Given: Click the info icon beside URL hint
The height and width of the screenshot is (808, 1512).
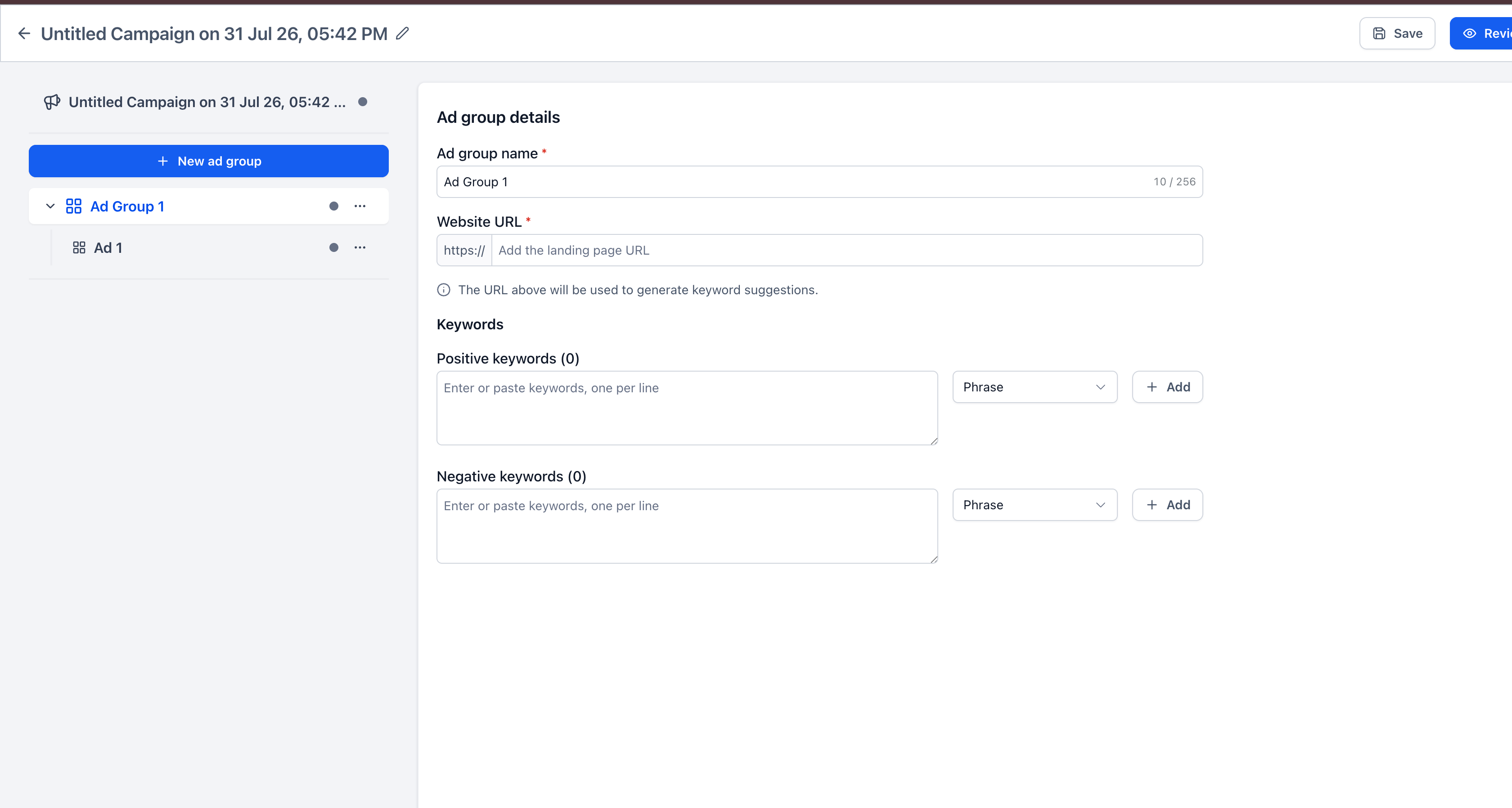Looking at the screenshot, I should (444, 290).
